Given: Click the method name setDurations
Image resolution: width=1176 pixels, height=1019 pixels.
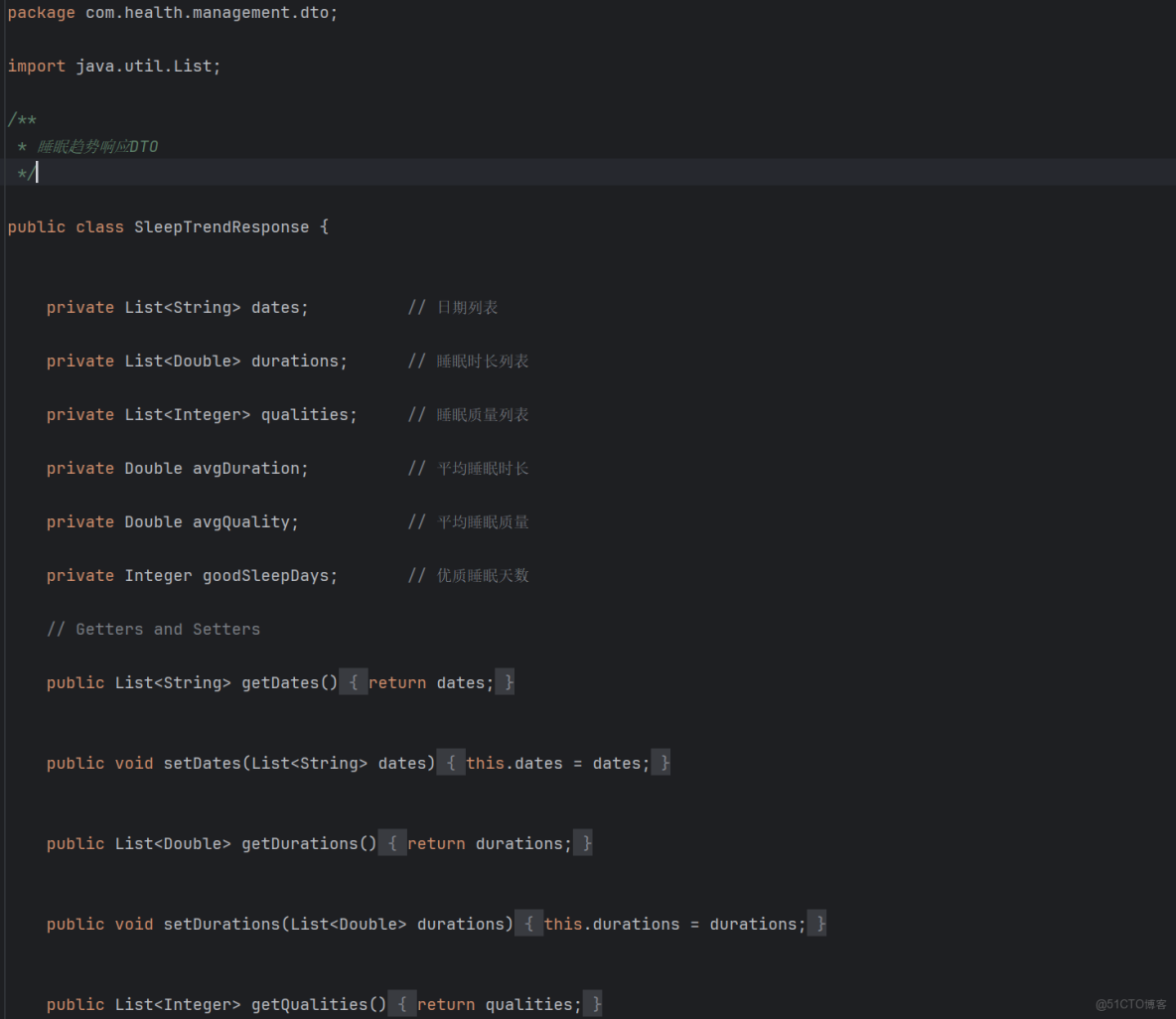Looking at the screenshot, I should [221, 924].
